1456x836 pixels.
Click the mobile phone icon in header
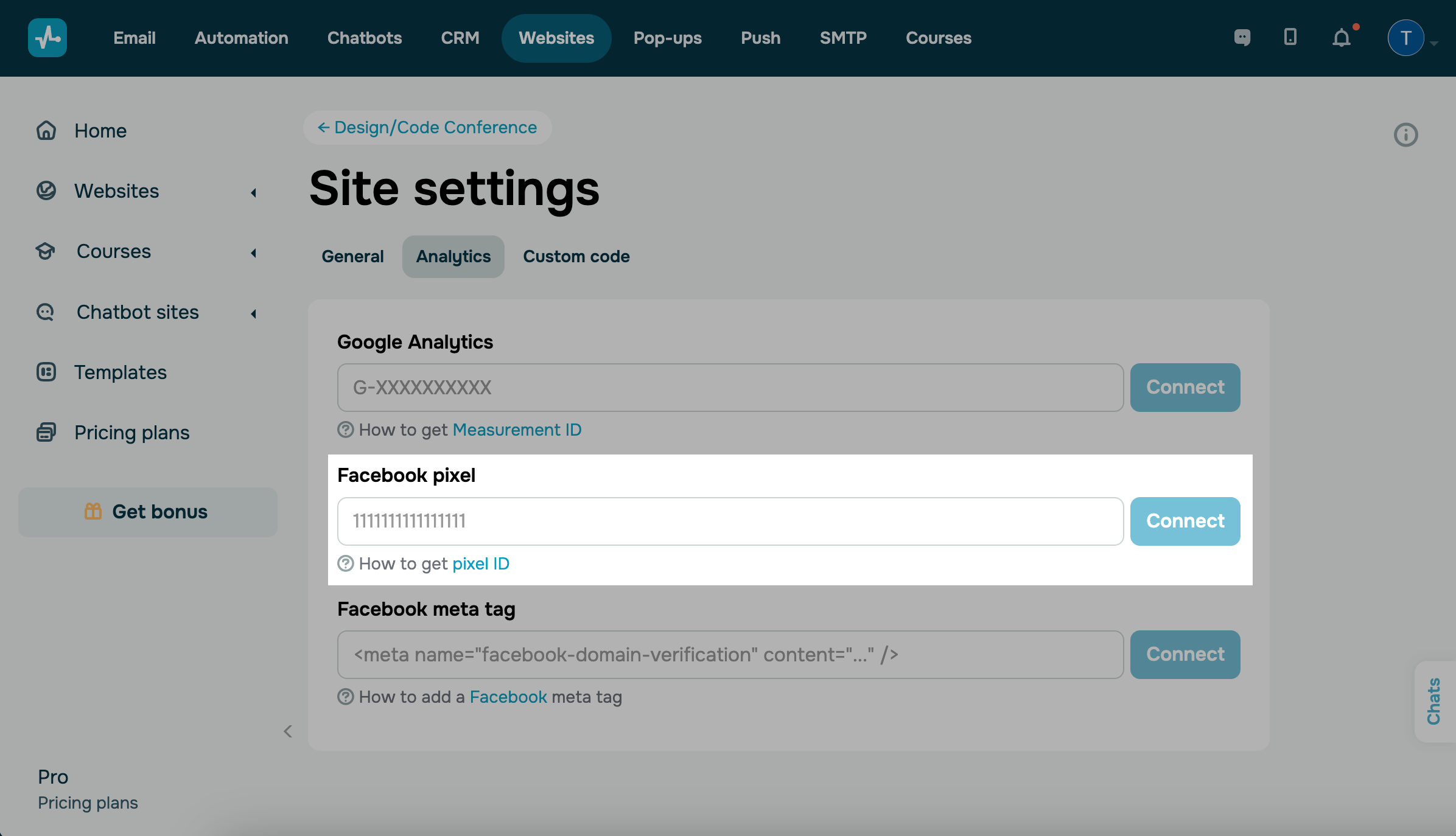tap(1290, 38)
